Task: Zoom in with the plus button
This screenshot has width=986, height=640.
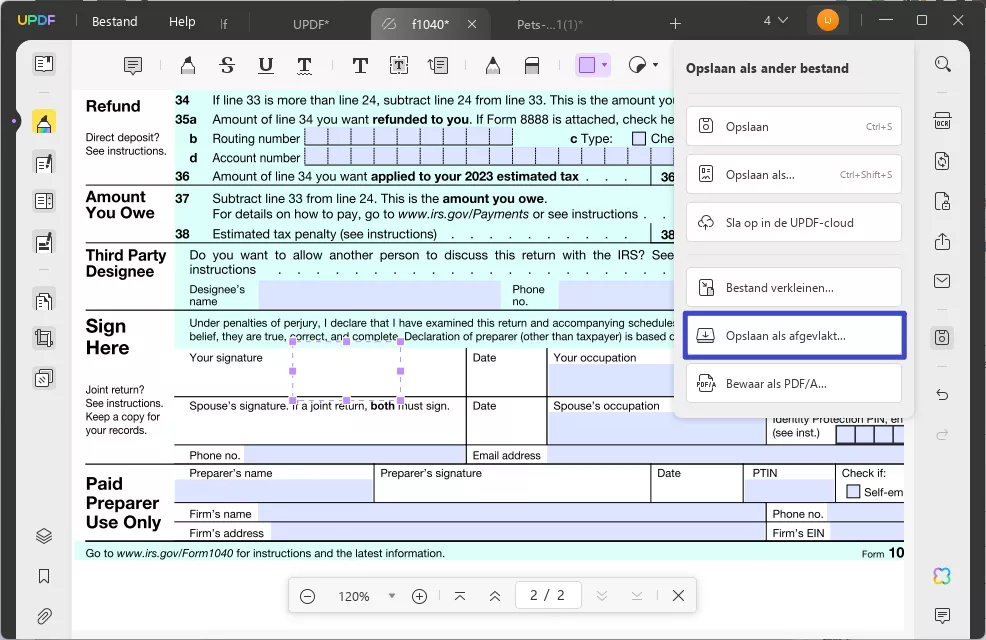Action: click(419, 596)
